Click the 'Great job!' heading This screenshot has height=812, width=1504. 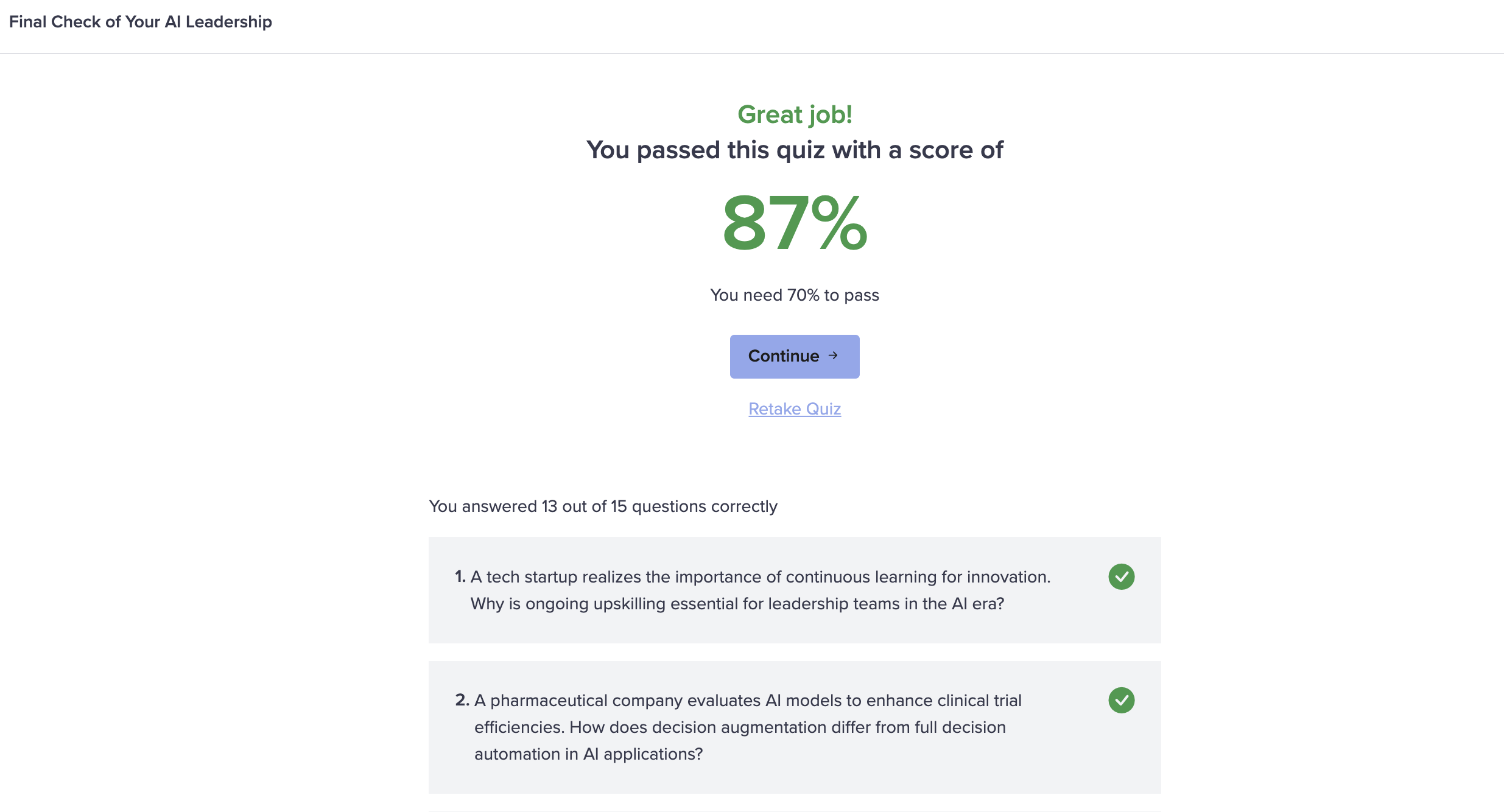[794, 114]
